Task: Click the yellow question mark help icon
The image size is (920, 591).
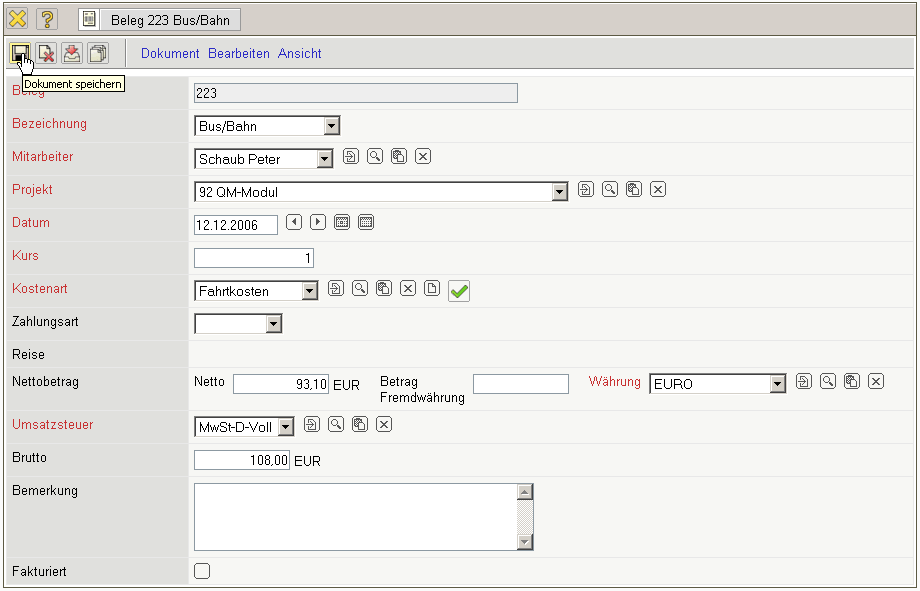Action: [x=47, y=19]
